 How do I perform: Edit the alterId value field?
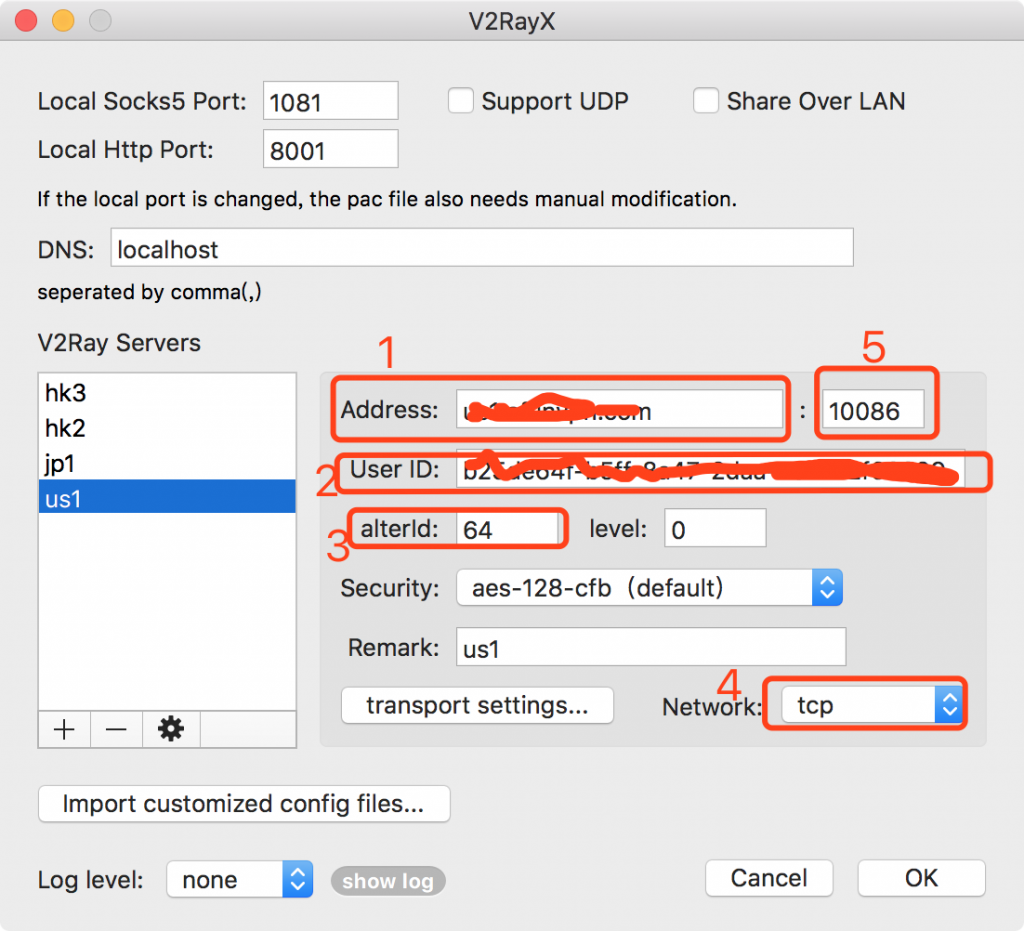point(507,529)
